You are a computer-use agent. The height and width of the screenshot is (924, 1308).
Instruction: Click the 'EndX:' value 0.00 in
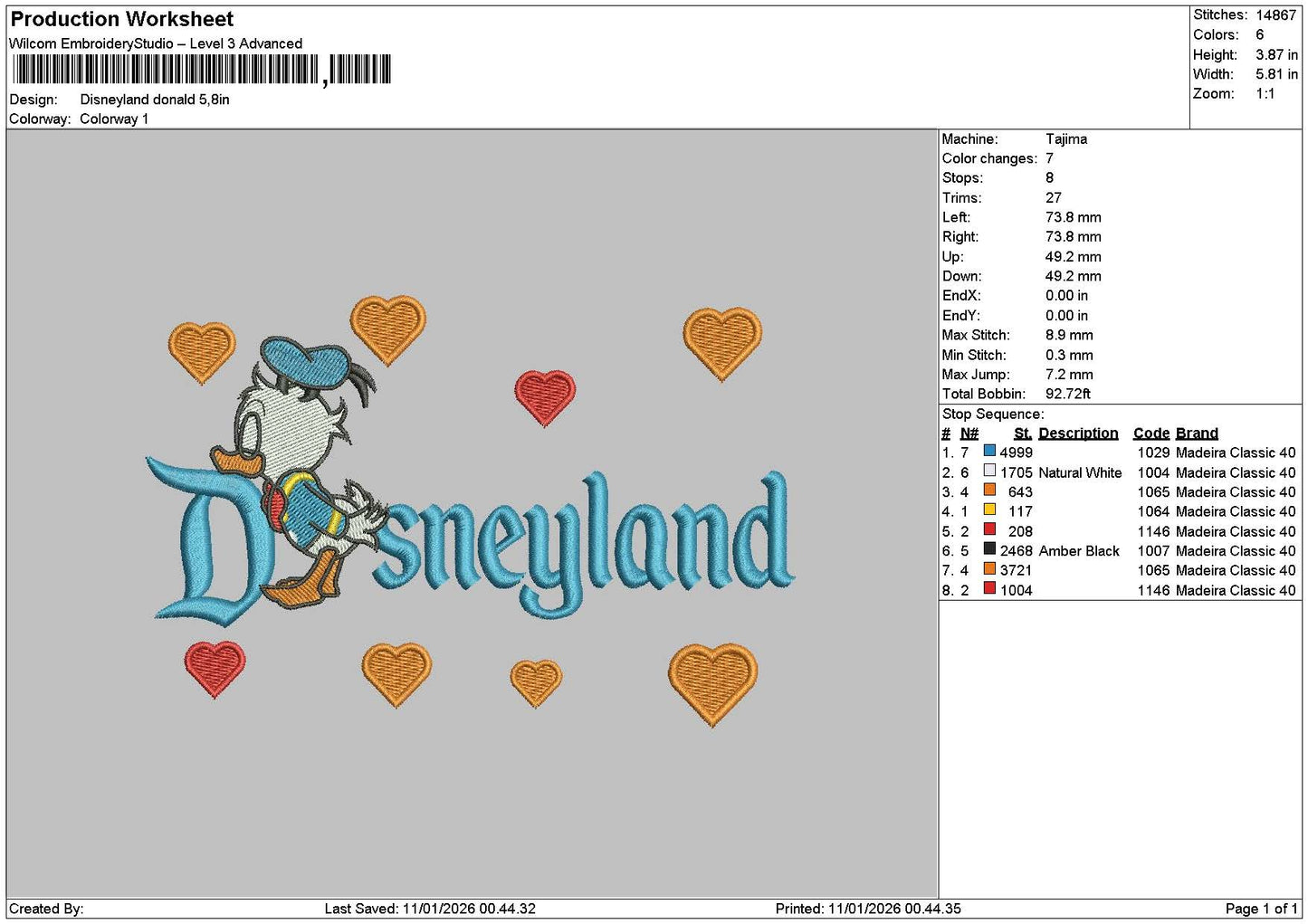click(x=1067, y=296)
